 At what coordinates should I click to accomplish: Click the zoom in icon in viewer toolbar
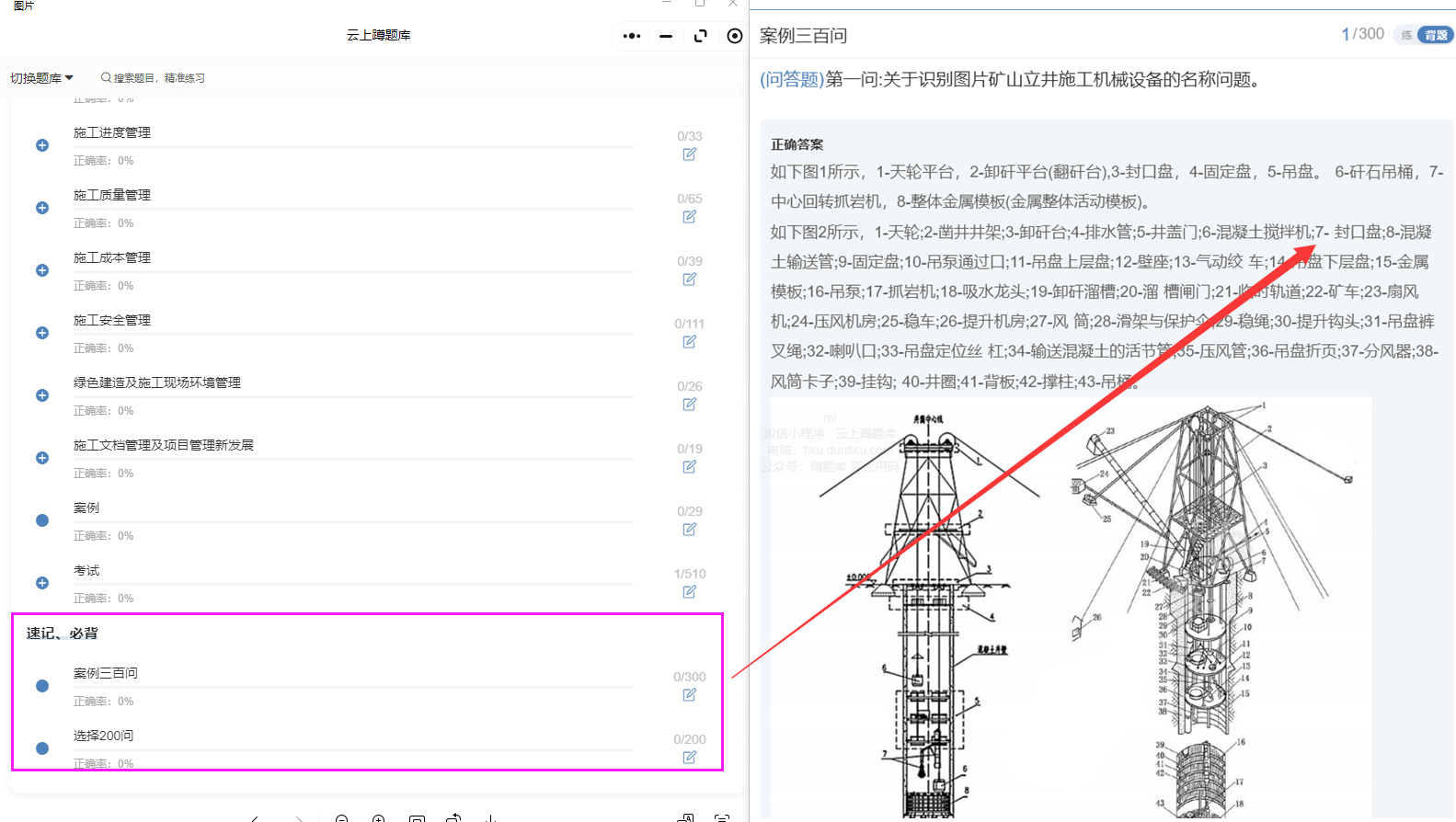point(378,817)
